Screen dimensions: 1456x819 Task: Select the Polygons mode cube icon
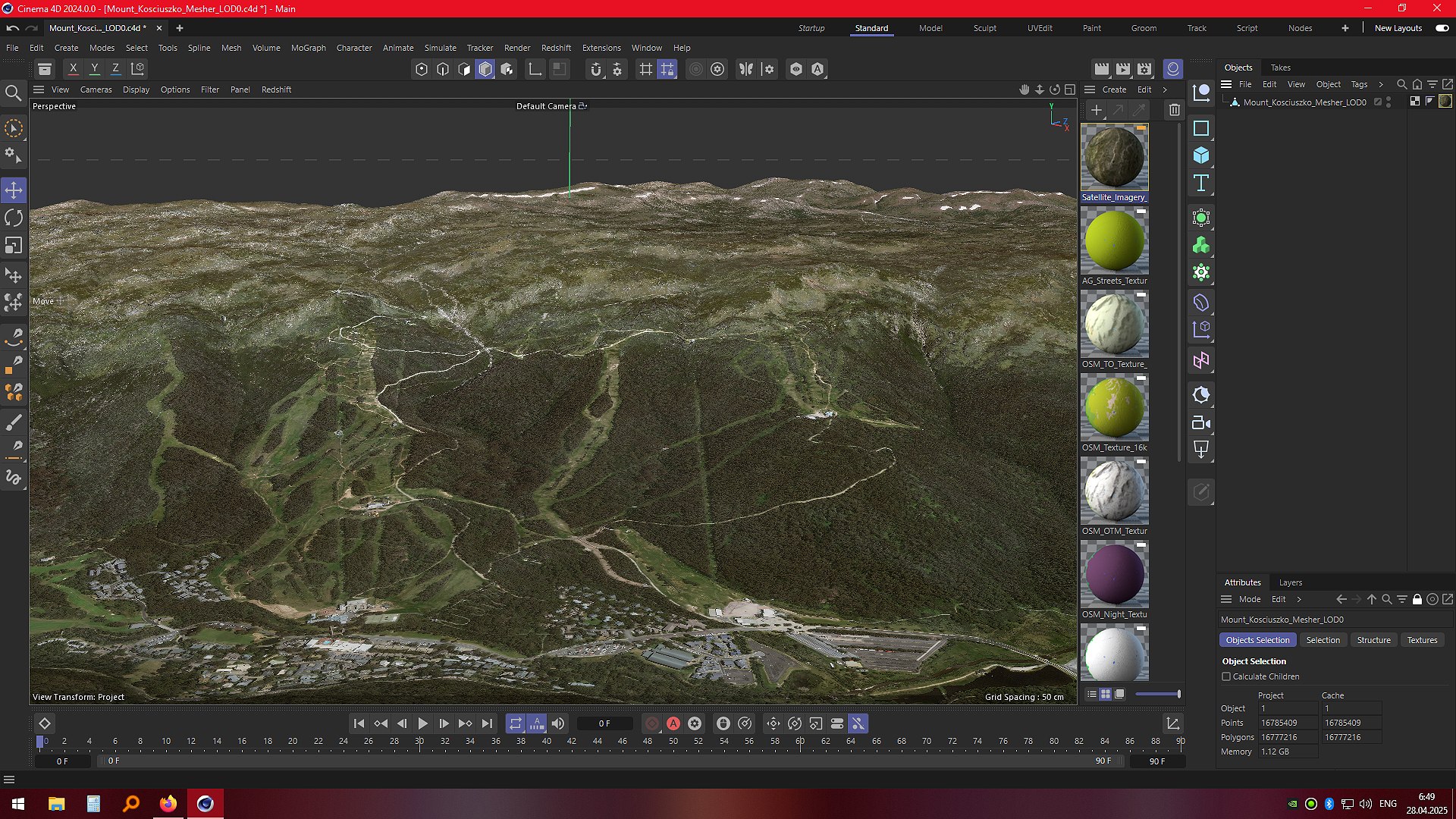point(485,69)
